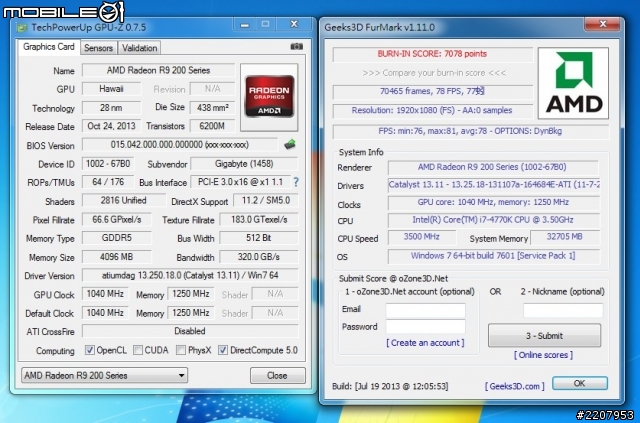The width and height of the screenshot is (640, 423).
Task: Click the OS Windows 7 64-bit field
Action: pyautogui.click(x=494, y=256)
